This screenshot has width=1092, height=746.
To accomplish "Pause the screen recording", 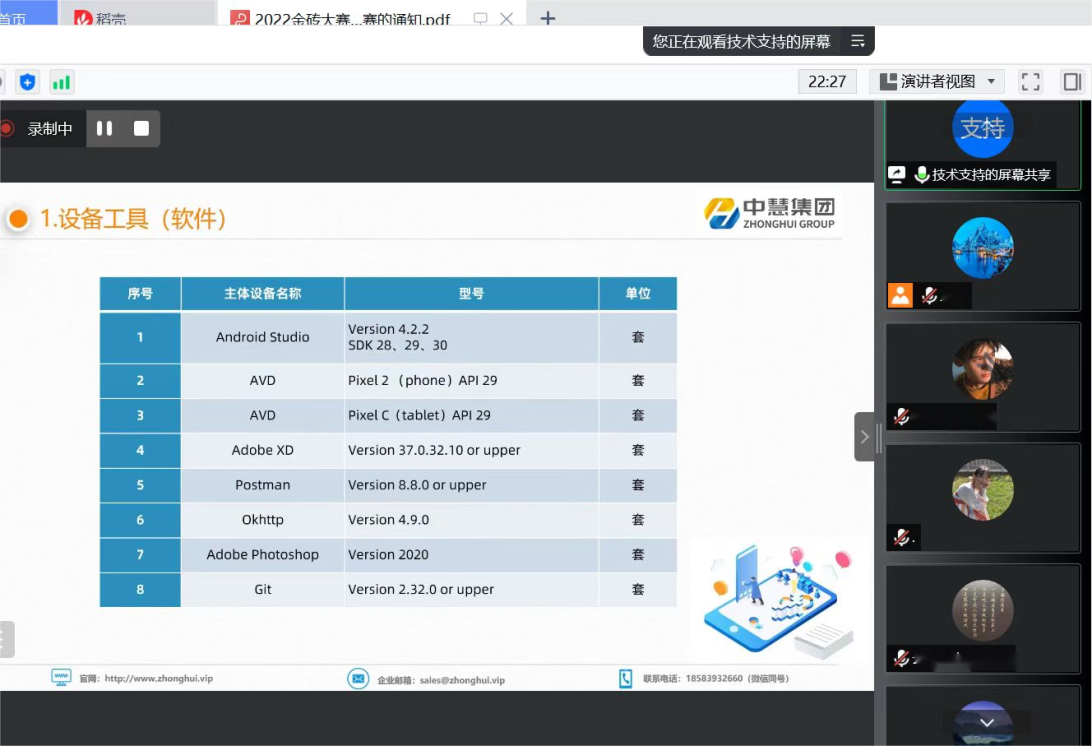I will pyautogui.click(x=104, y=128).
